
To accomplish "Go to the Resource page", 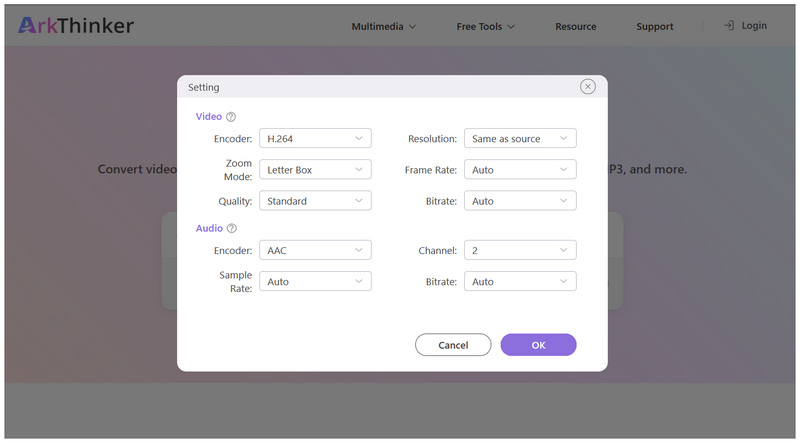I will pyautogui.click(x=576, y=27).
